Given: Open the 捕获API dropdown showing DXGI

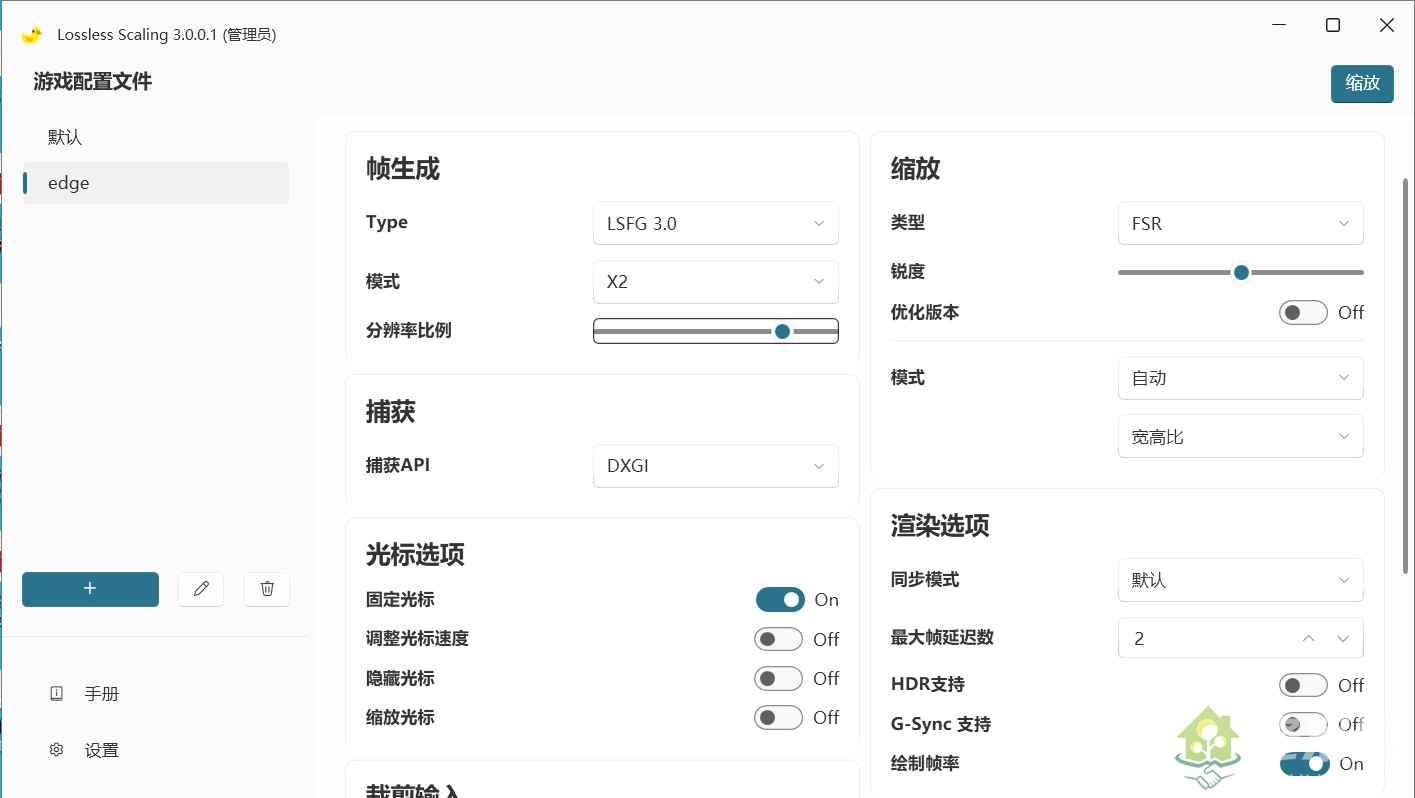Looking at the screenshot, I should [716, 465].
